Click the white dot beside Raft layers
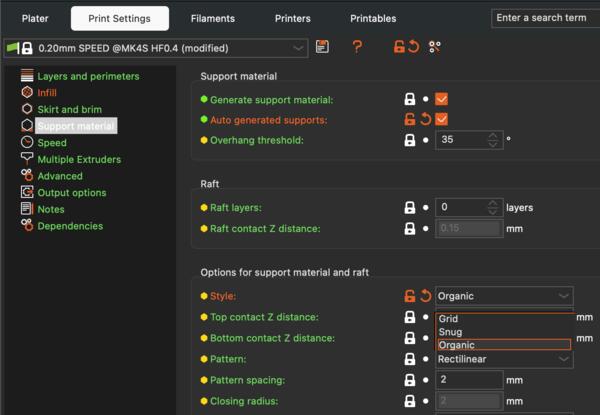Viewport: 600px width, 415px height. (x=426, y=208)
